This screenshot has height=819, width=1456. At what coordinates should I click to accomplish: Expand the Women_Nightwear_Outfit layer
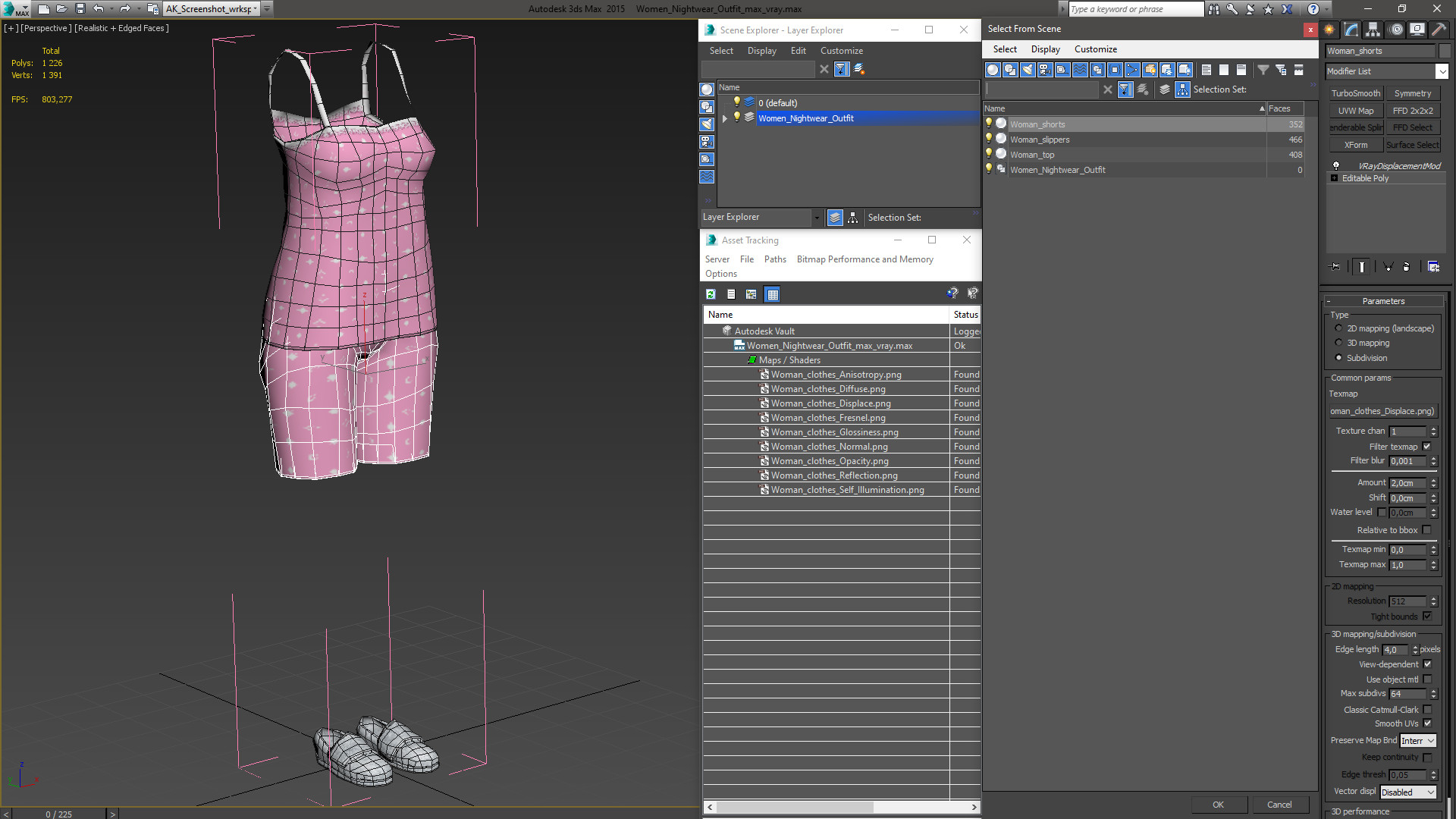click(725, 118)
